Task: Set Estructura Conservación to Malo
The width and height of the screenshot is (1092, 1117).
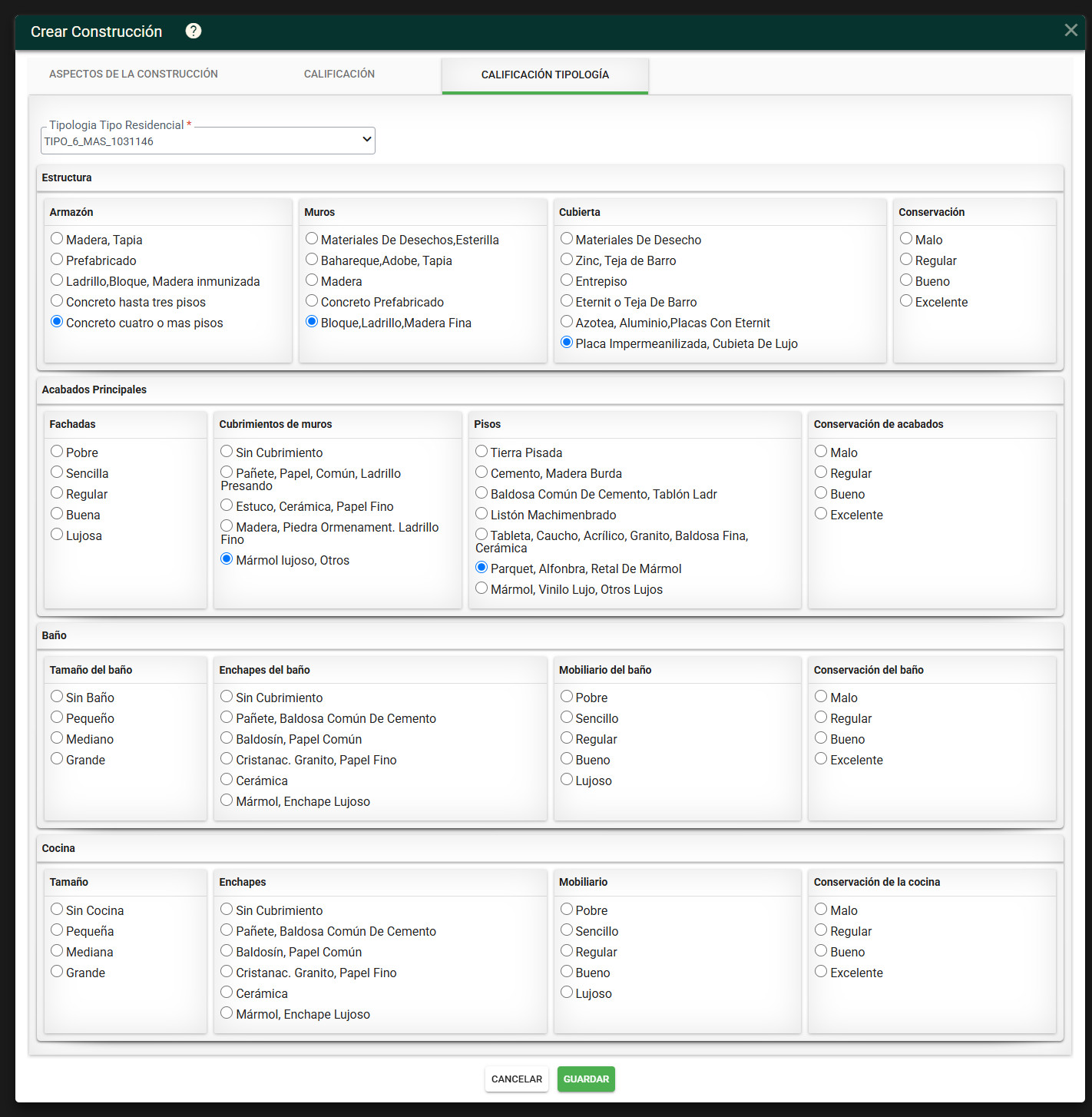Action: [x=906, y=239]
